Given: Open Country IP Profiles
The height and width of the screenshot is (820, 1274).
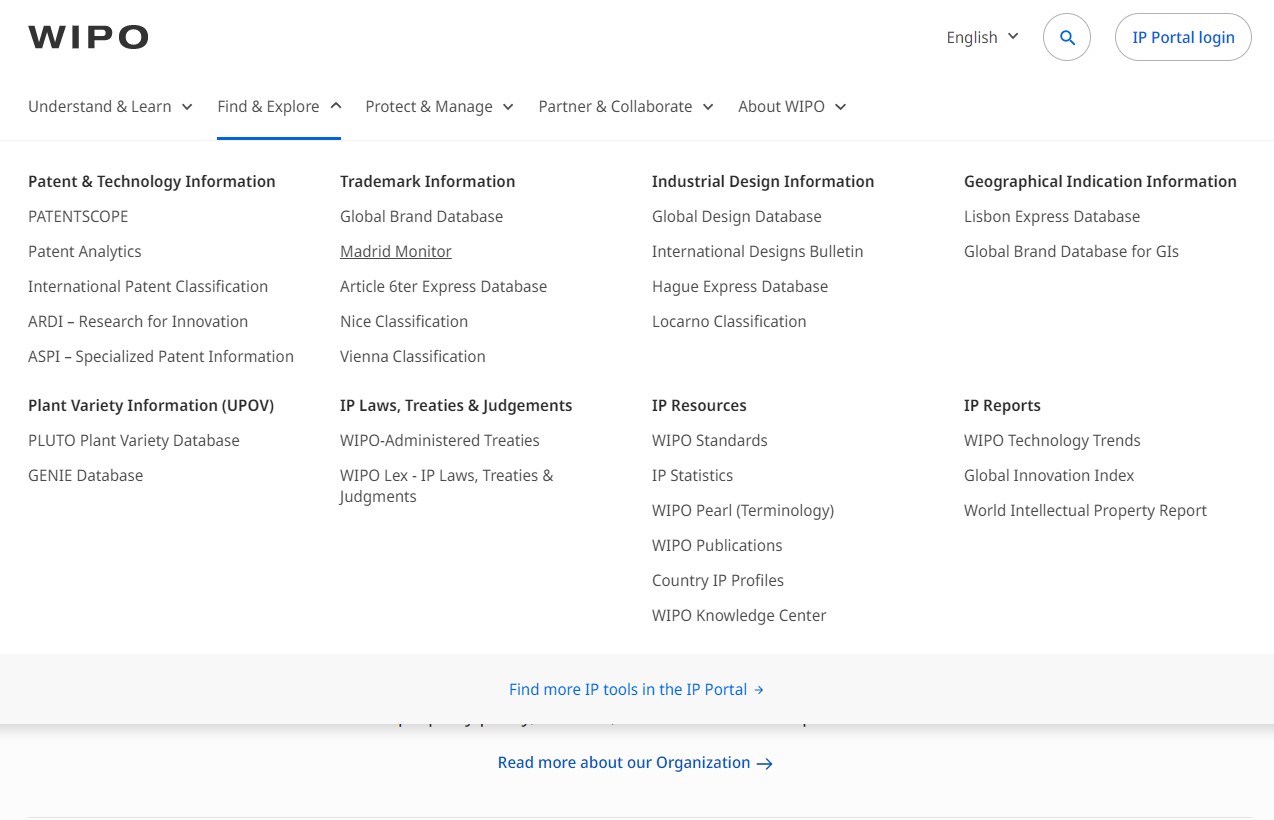Looking at the screenshot, I should (718, 581).
